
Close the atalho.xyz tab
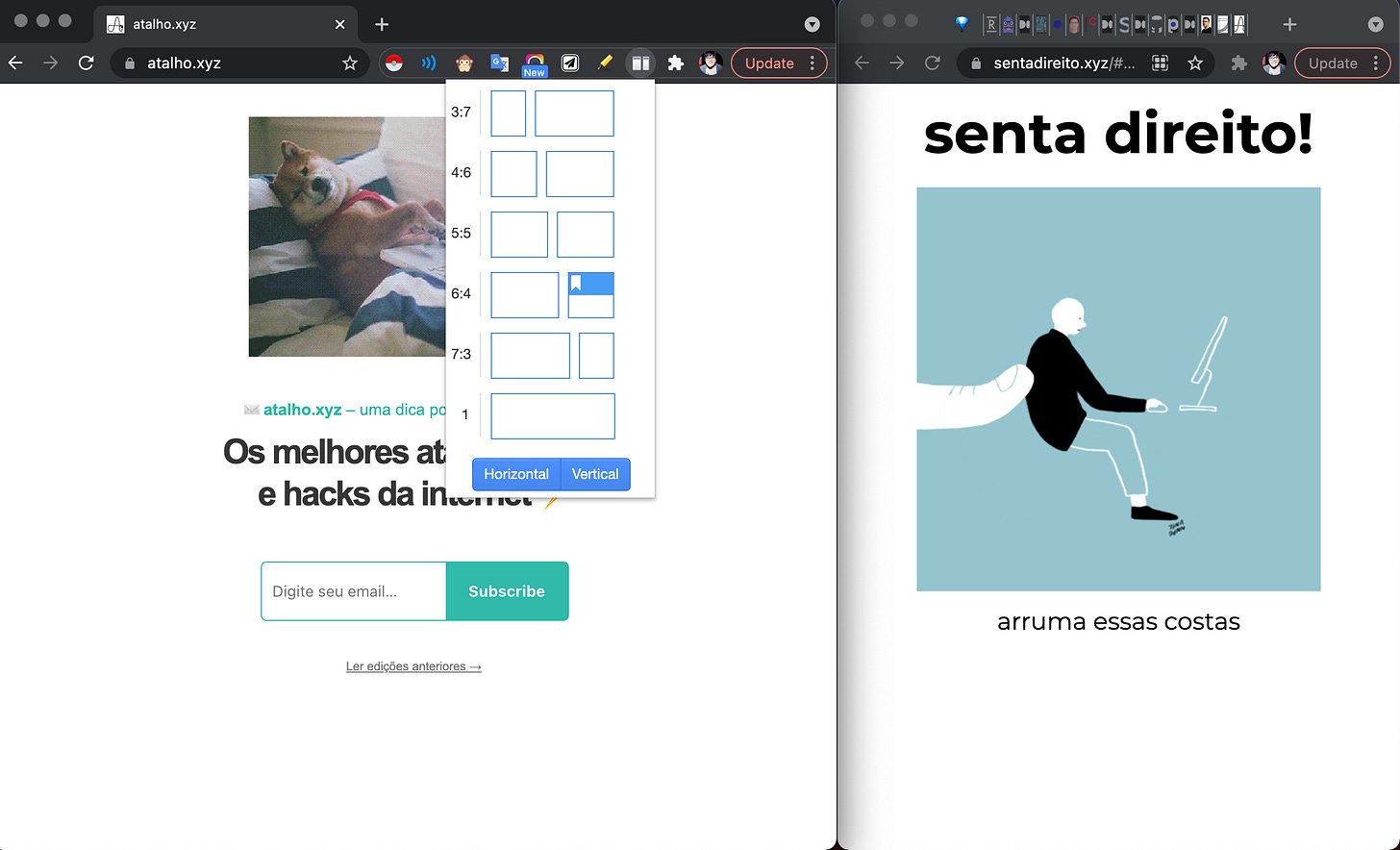click(x=340, y=24)
